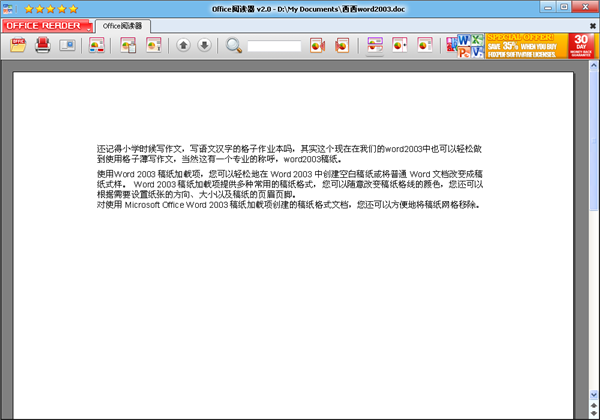
Task: Print the document using the printer icon
Action: [42, 45]
